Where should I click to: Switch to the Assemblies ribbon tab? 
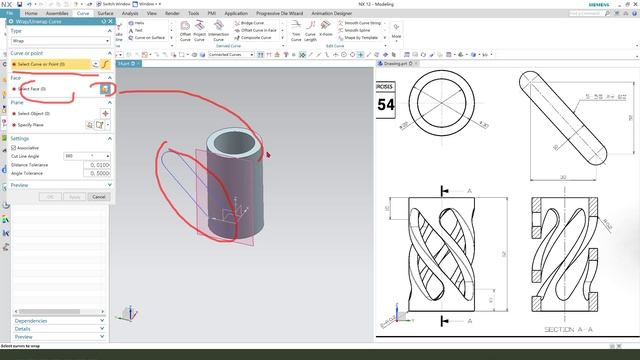[57, 13]
